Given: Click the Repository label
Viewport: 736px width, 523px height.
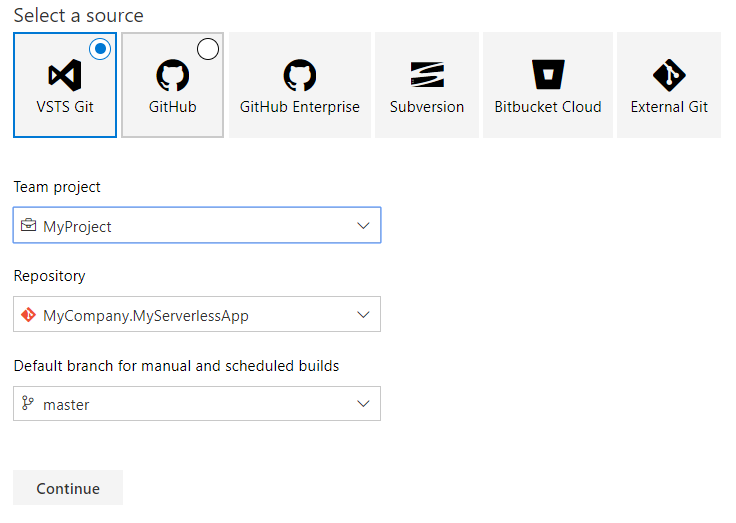Looking at the screenshot, I should click(x=49, y=277).
